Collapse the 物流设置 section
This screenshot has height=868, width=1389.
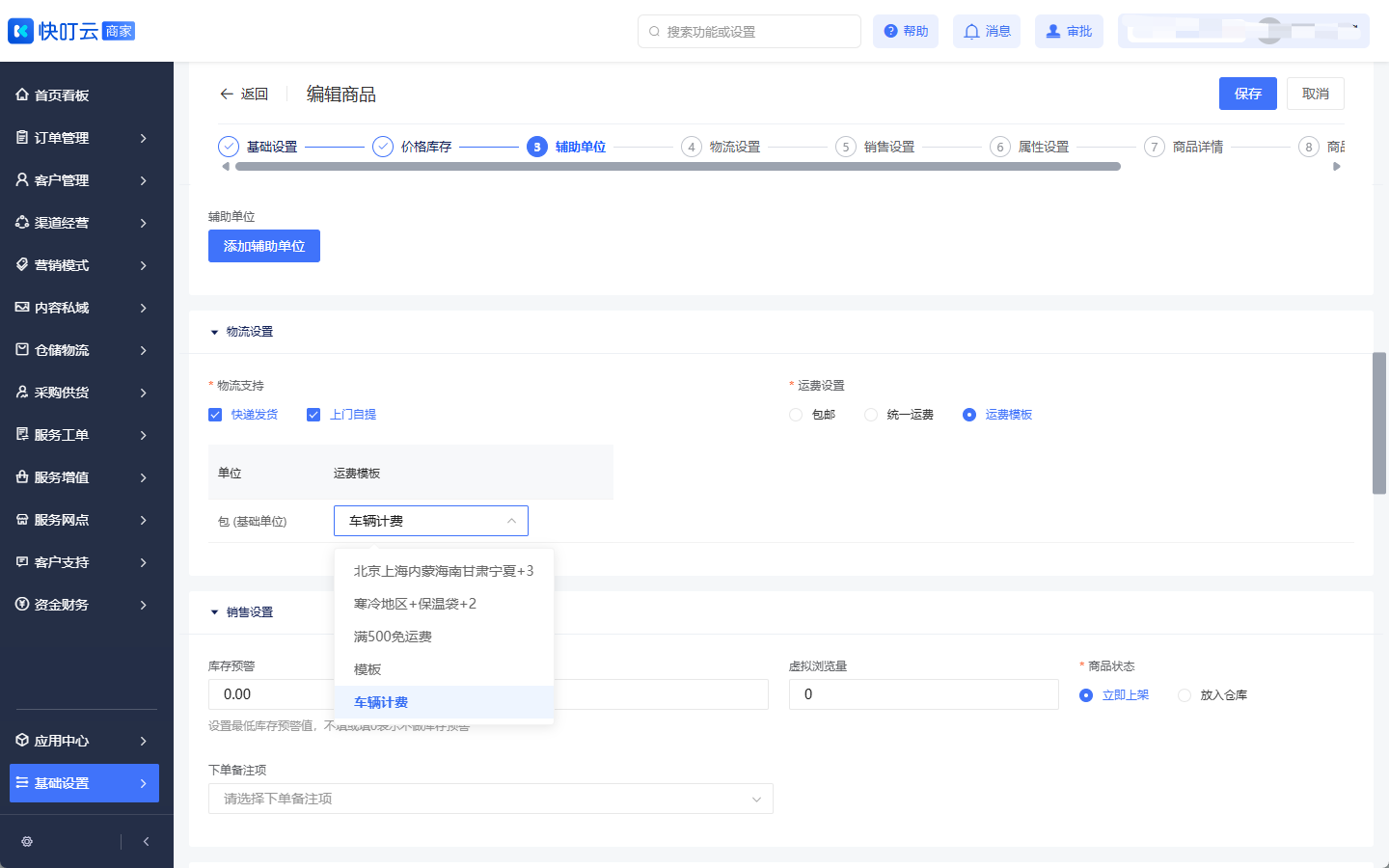click(214, 332)
